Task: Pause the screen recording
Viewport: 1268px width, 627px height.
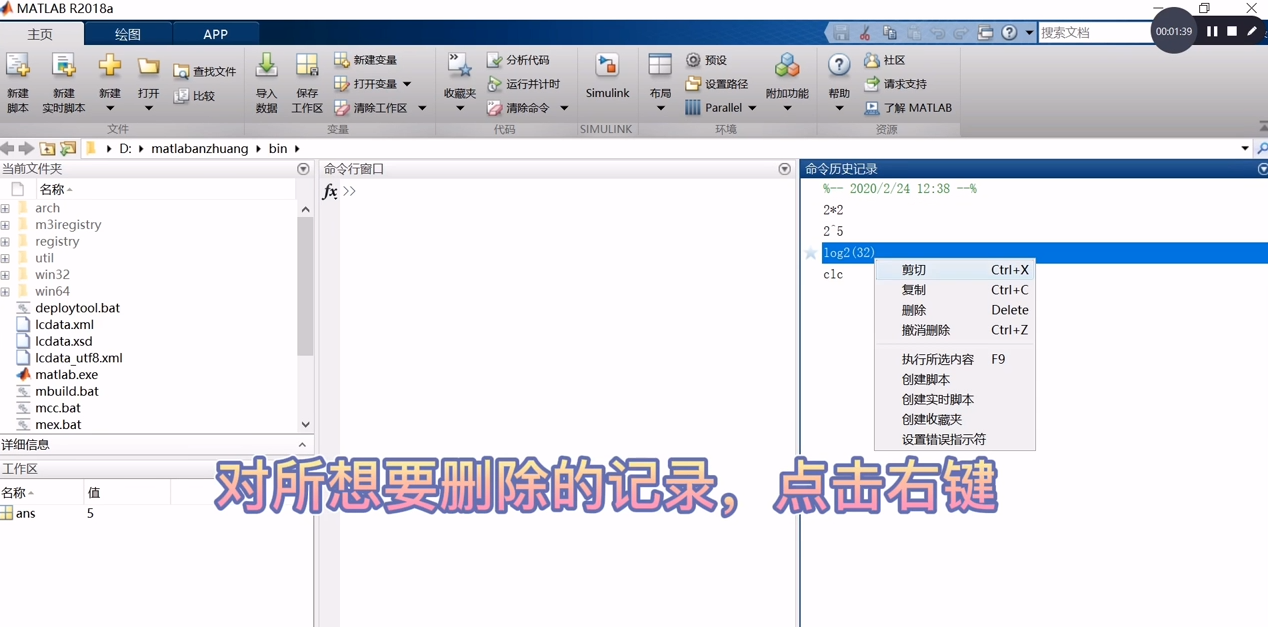Action: [x=1212, y=32]
